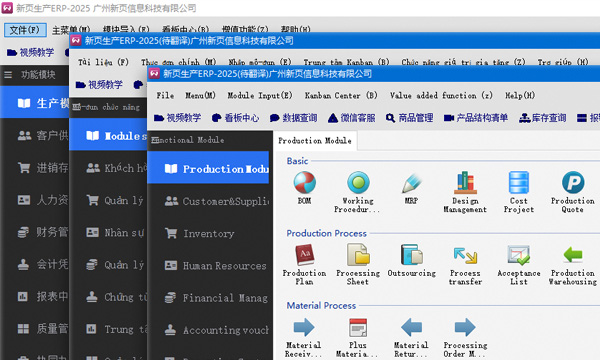Switch to Production Module tab
This screenshot has width=600, height=360.
315,141
